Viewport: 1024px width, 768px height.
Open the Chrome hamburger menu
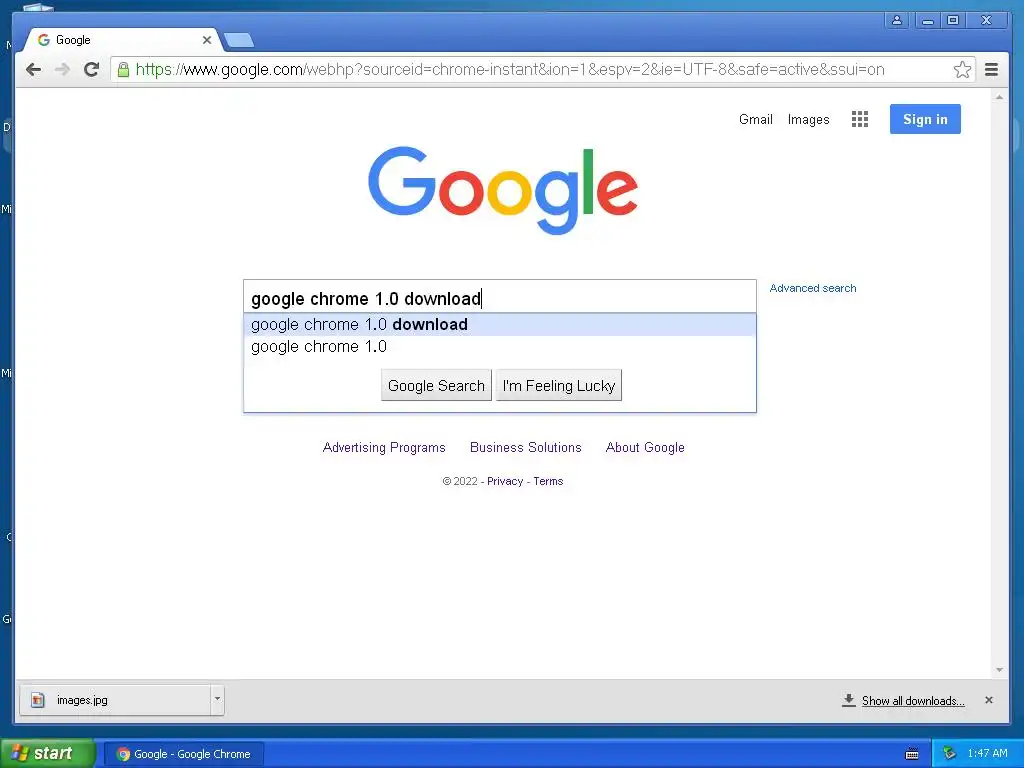(991, 69)
